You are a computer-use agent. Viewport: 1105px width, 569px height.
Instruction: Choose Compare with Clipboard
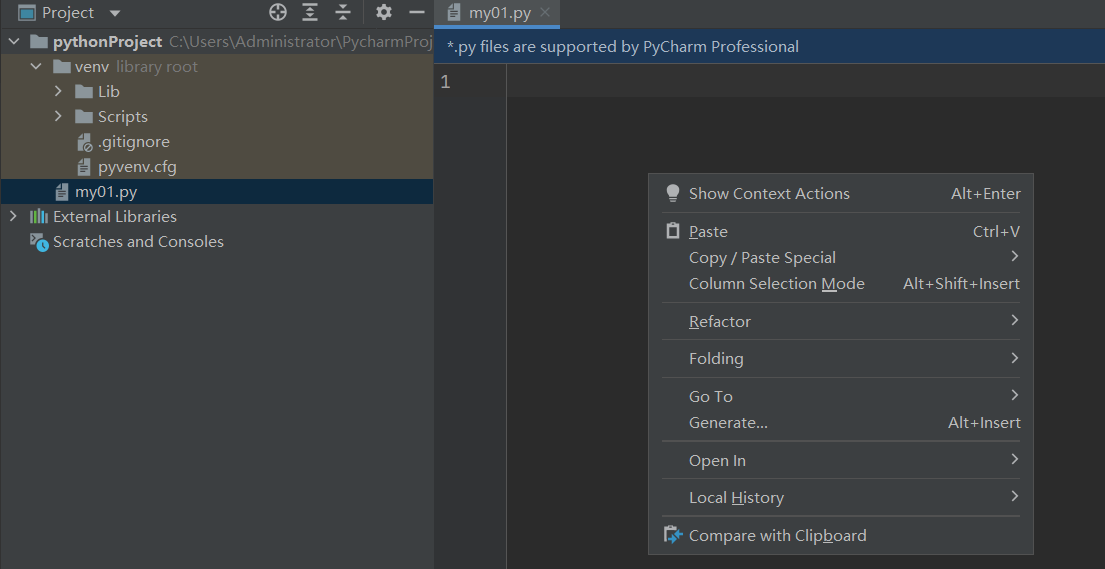click(841, 536)
